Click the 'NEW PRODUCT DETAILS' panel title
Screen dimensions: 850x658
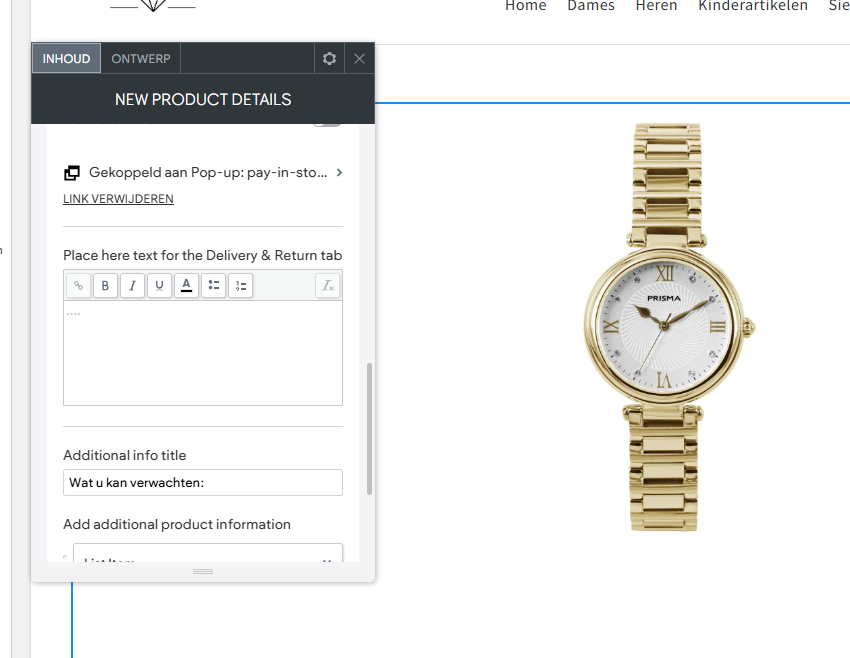click(x=203, y=99)
